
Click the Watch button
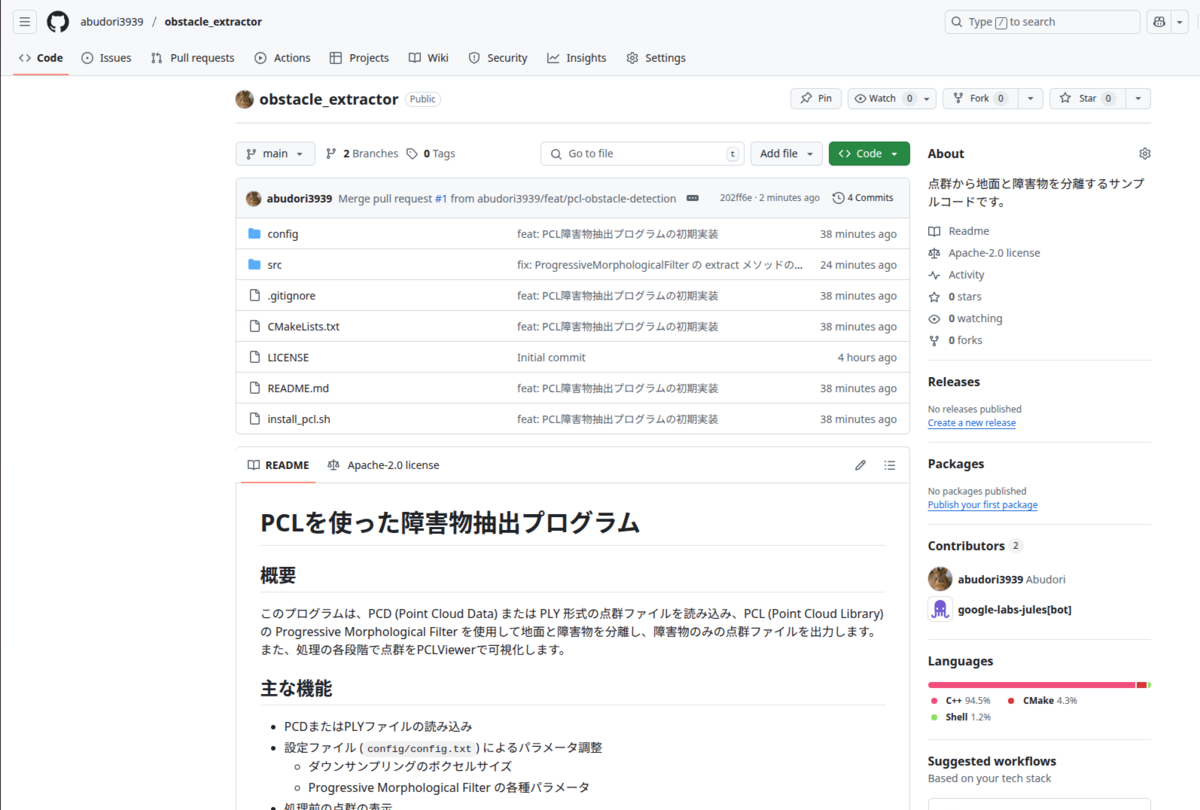[884, 99]
